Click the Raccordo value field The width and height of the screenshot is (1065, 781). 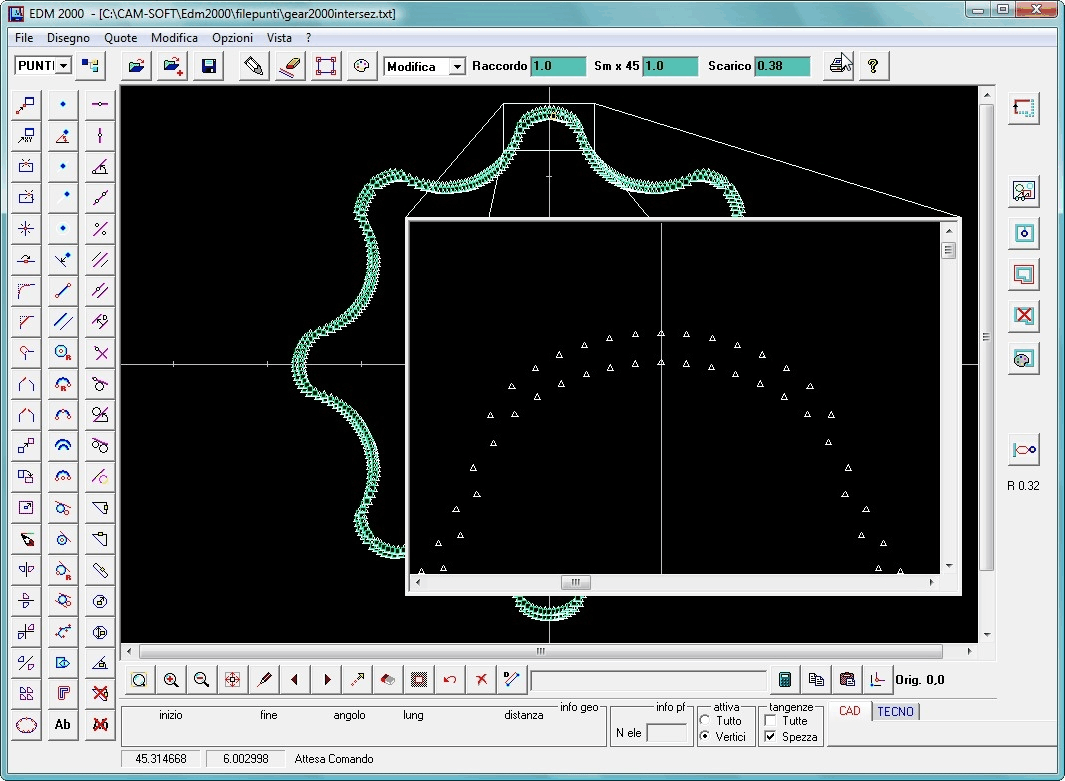(558, 66)
